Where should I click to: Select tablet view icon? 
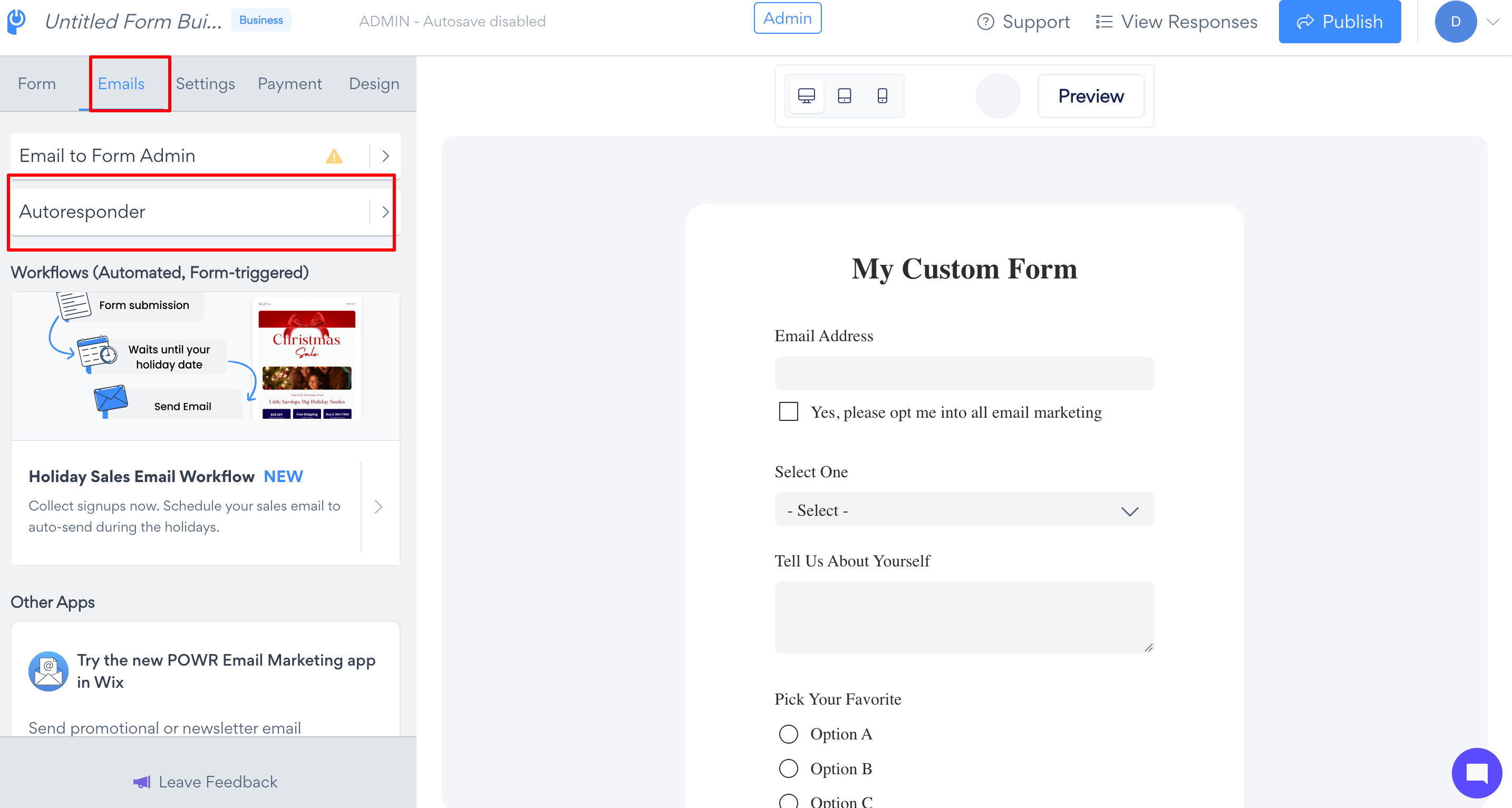(844, 95)
